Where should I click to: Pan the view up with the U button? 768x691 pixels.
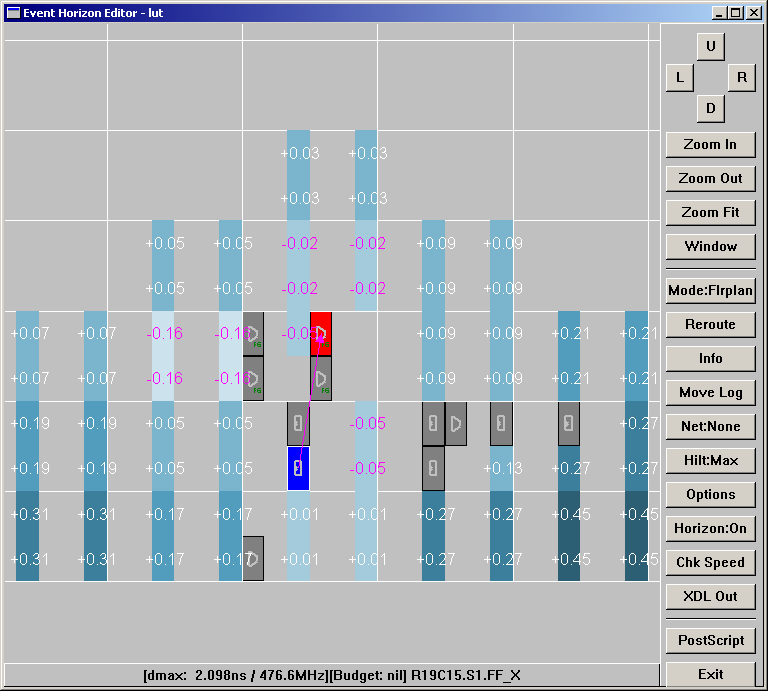tap(710, 47)
